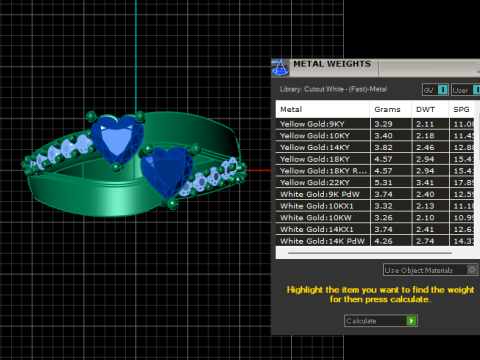Image resolution: width=480 pixels, height=360 pixels.
Task: Click the Calculate button
Action: pos(381,321)
